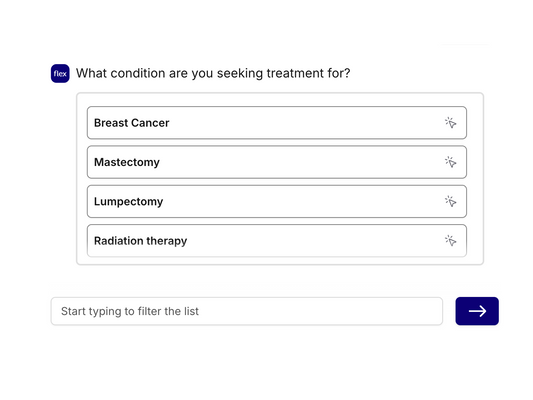The height and width of the screenshot is (400, 533).
Task: Click the placeholder text in filter box
Action: 130,311
